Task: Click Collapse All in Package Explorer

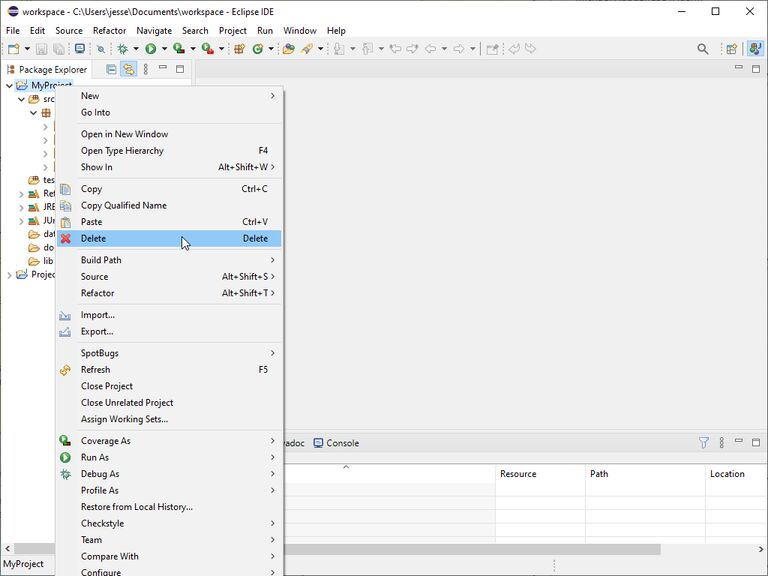Action: (x=111, y=70)
